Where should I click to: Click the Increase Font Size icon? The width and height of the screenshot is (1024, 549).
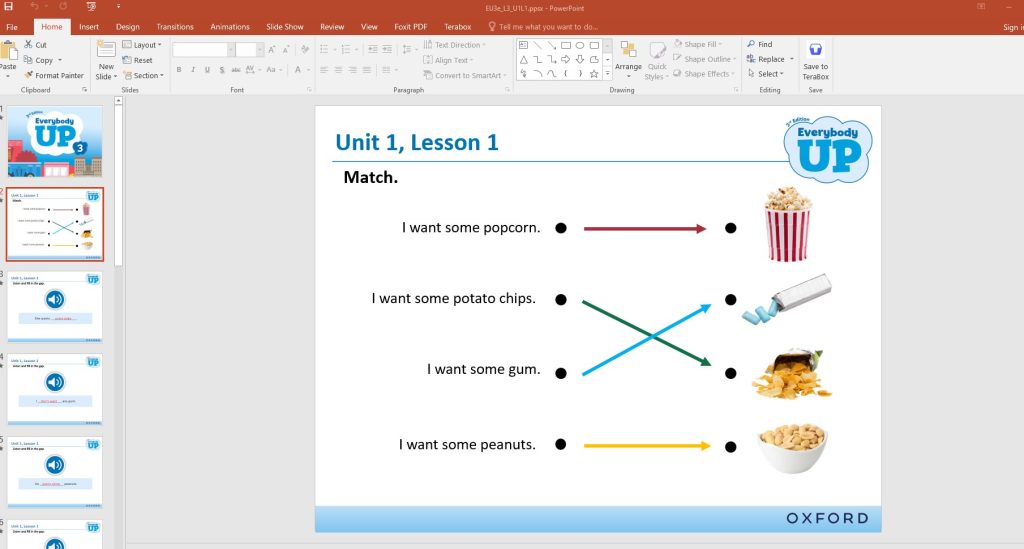pyautogui.click(x=272, y=50)
